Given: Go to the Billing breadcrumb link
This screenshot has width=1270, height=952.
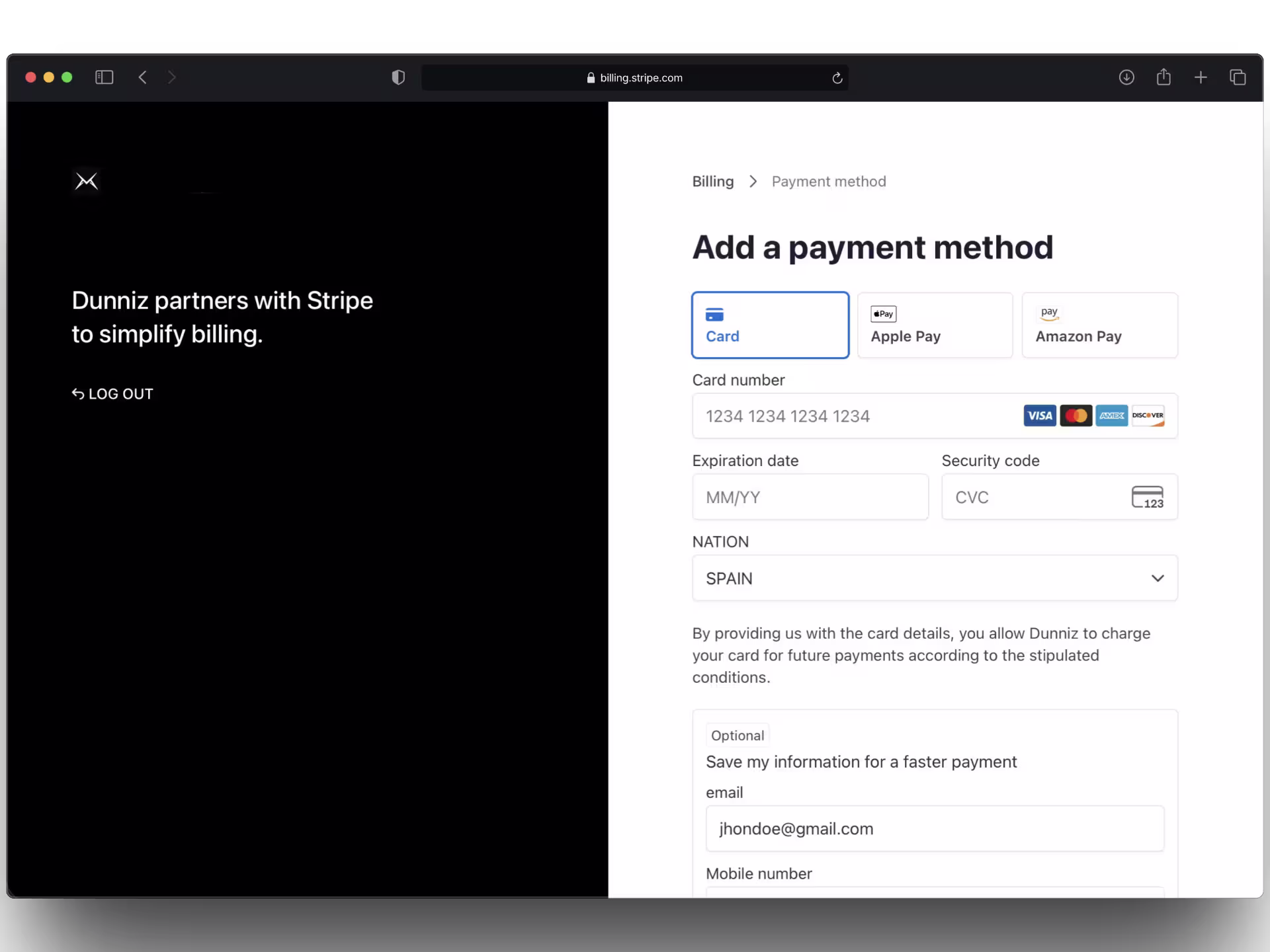Looking at the screenshot, I should (713, 182).
